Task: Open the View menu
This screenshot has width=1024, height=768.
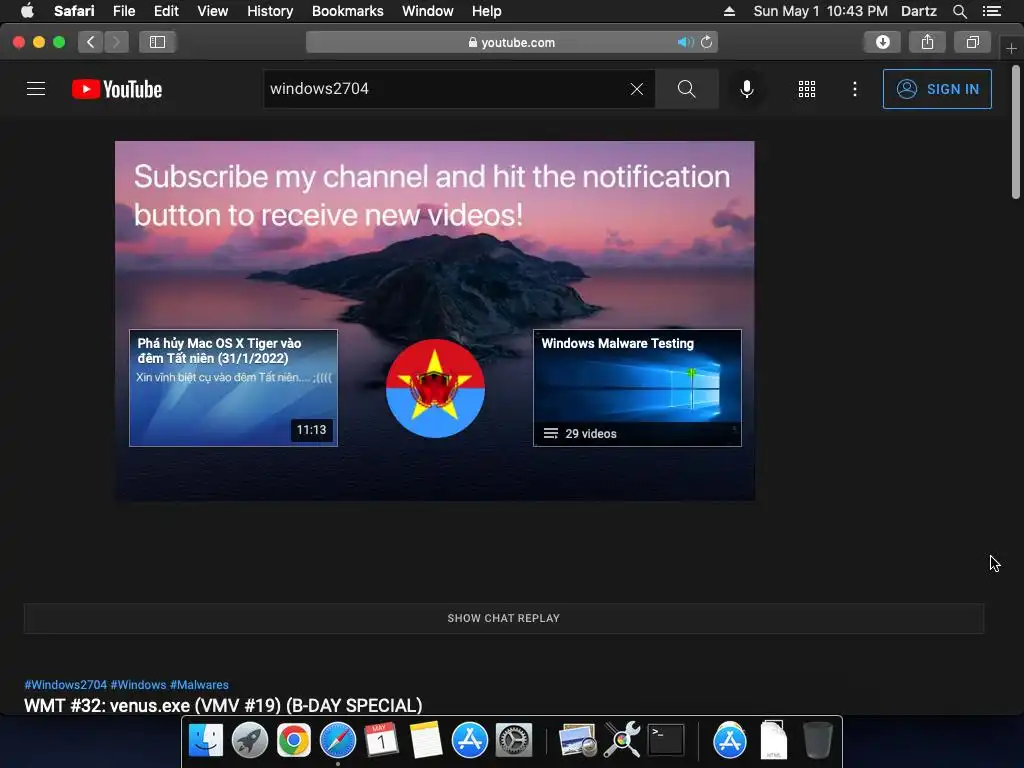Action: click(212, 11)
